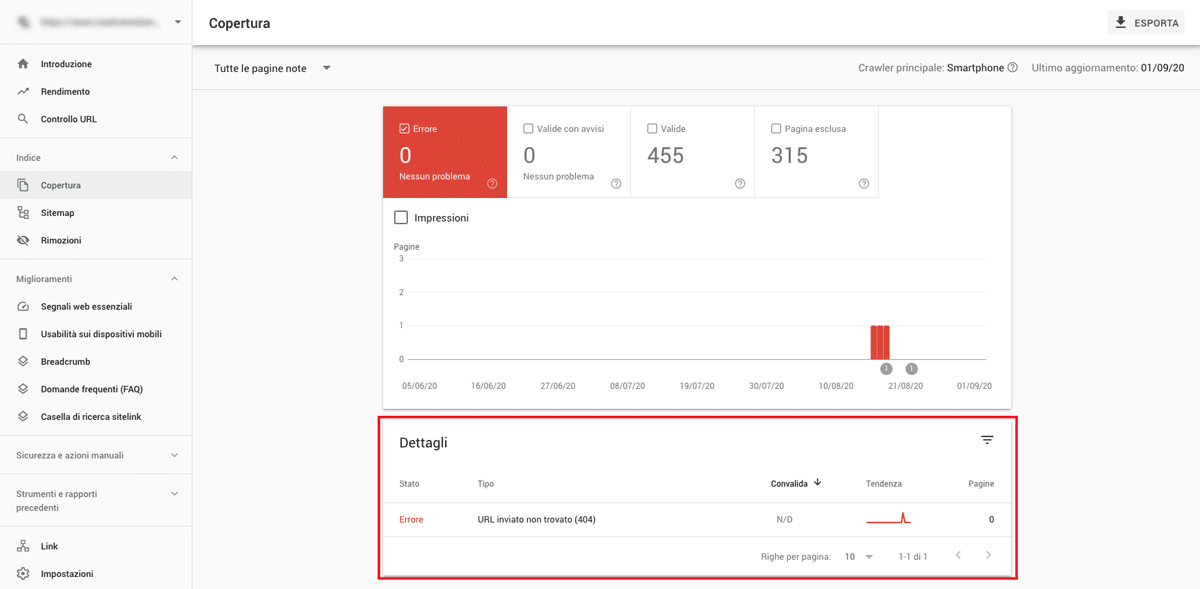Click the Controllo URL magnifier icon
The image size is (1200, 589).
pos(23,119)
